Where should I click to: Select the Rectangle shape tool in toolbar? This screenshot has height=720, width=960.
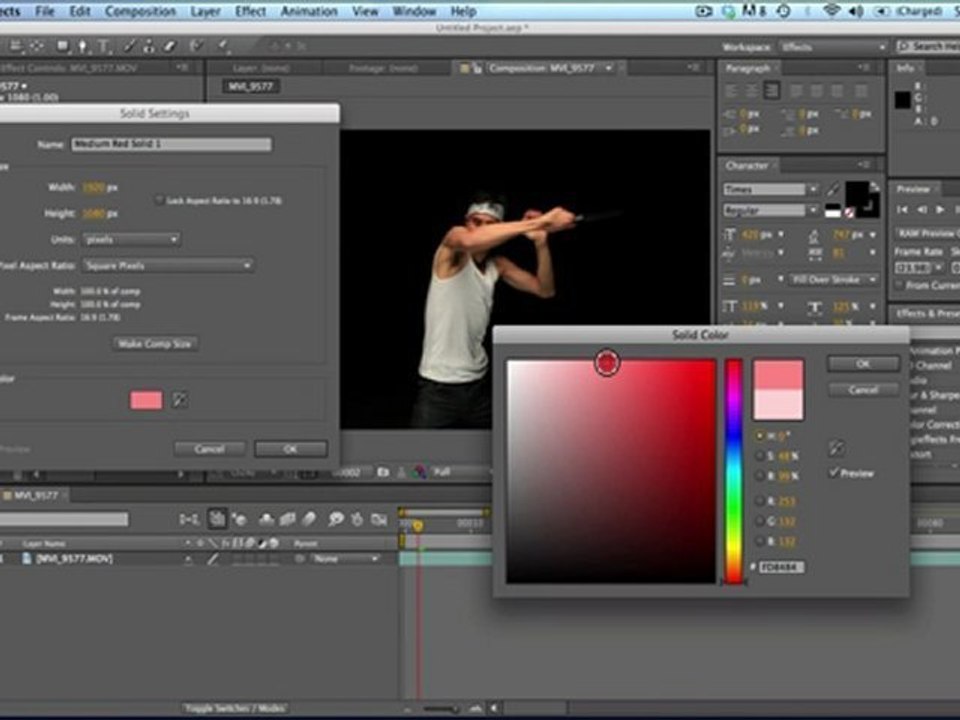click(62, 46)
